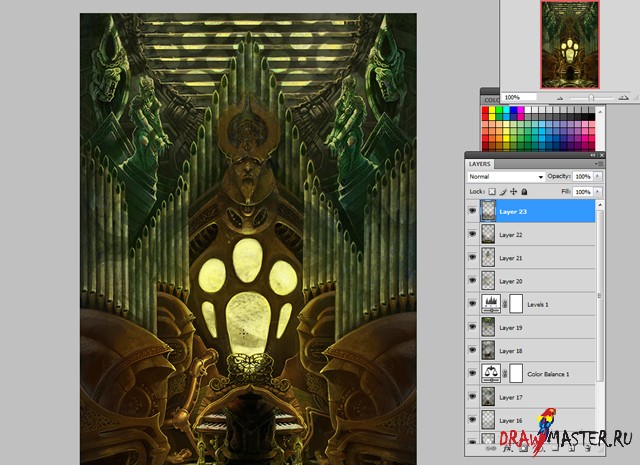Click Levels 1 adjustment histogram thumbnail

tap(491, 304)
